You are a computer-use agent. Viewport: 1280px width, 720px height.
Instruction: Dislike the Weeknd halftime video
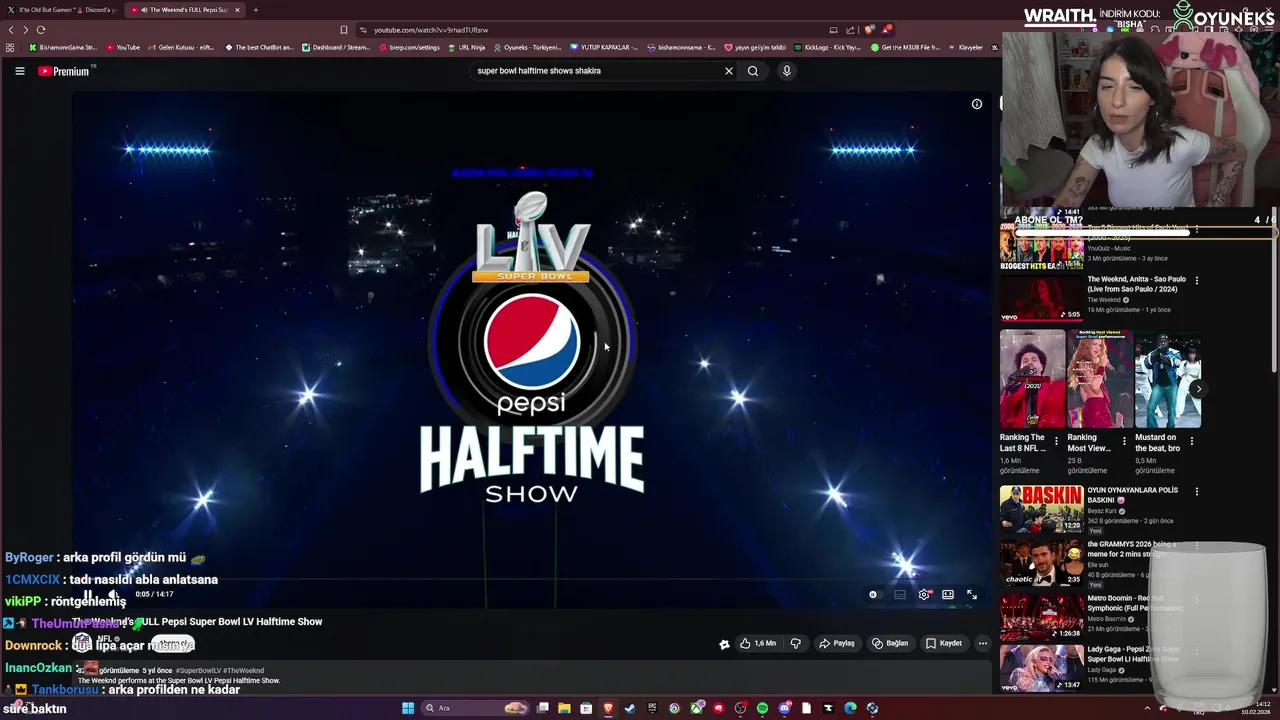tap(796, 644)
